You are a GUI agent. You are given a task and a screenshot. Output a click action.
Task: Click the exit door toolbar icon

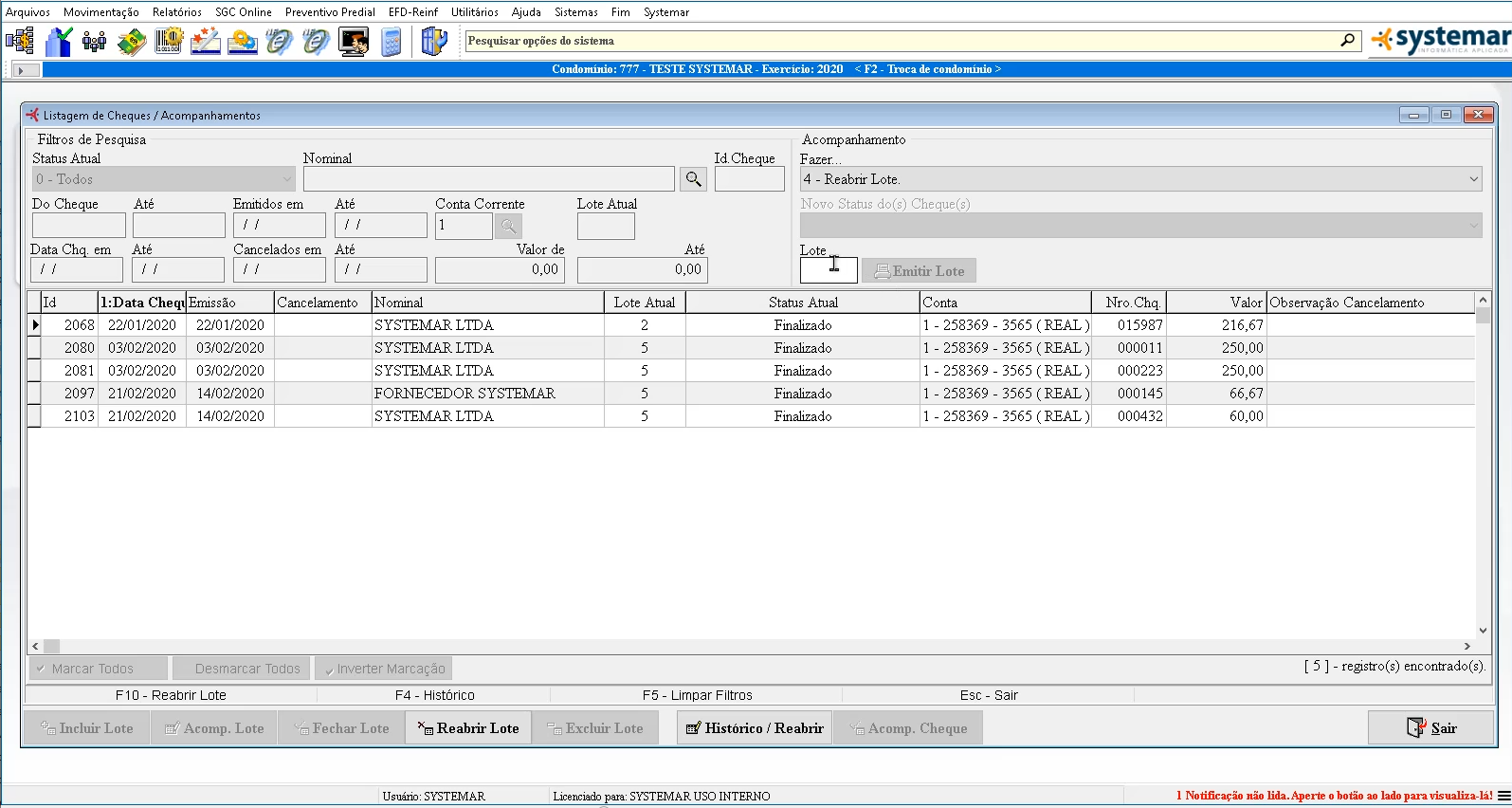(x=433, y=42)
